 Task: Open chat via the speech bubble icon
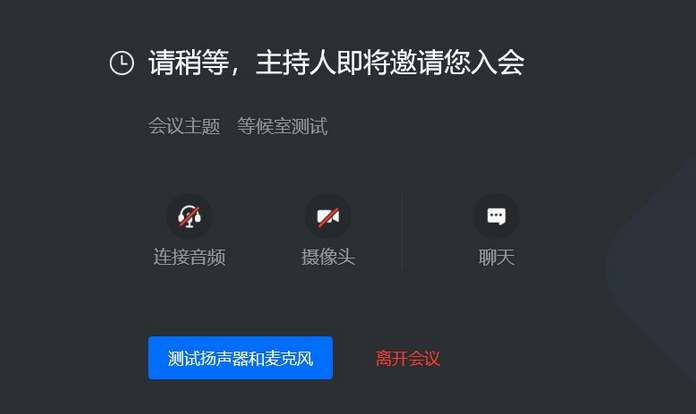tap(496, 217)
